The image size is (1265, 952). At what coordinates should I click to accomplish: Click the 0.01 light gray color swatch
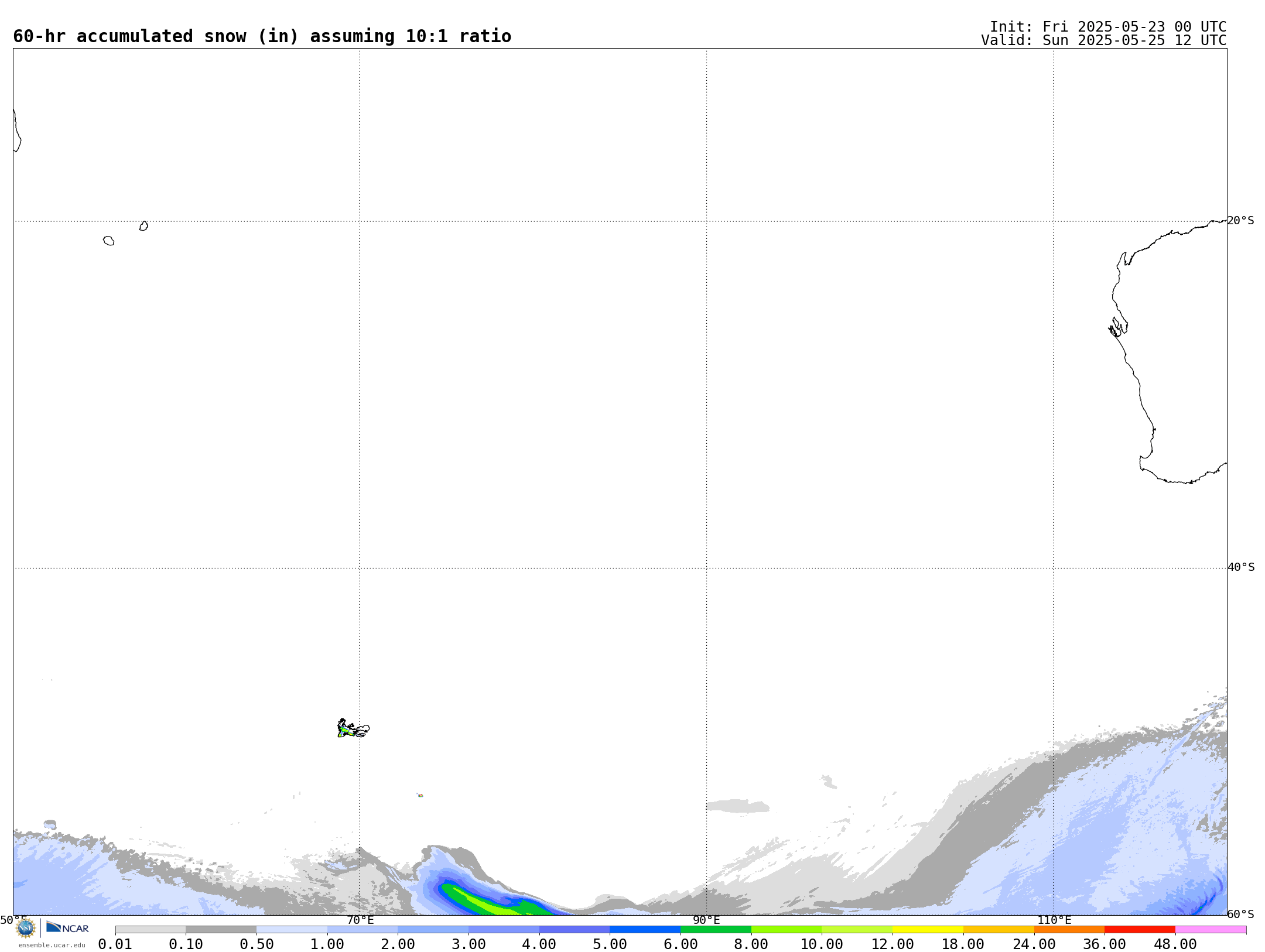pyautogui.click(x=151, y=930)
